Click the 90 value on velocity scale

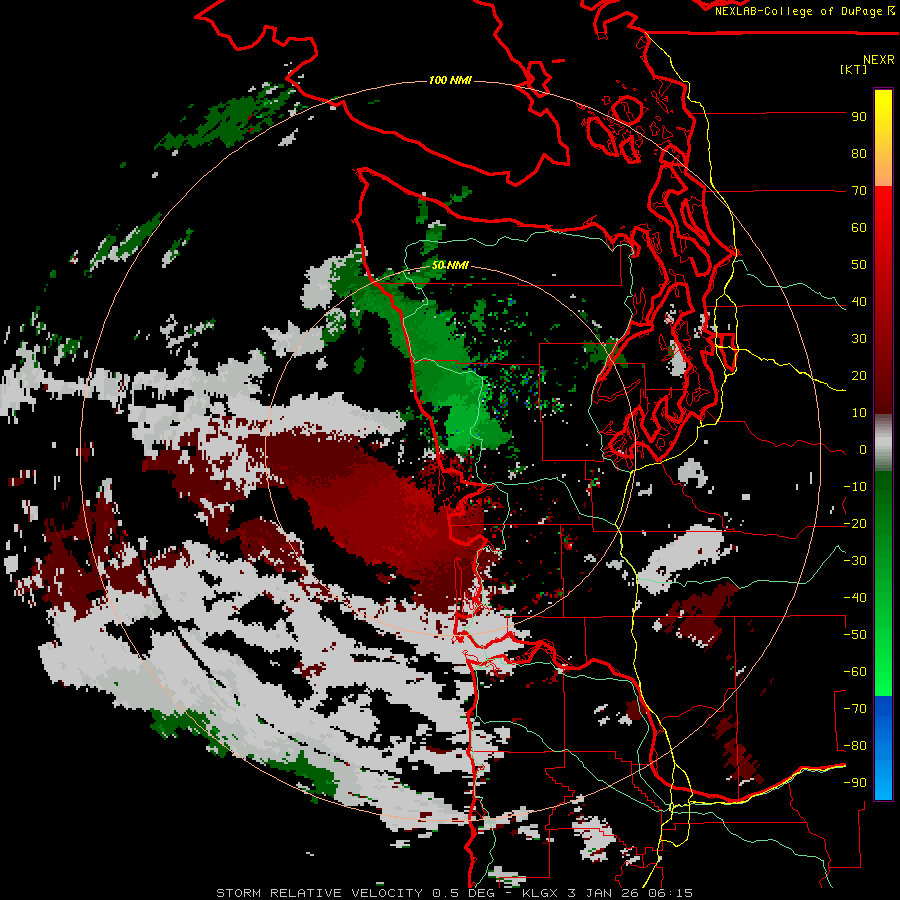(x=859, y=117)
